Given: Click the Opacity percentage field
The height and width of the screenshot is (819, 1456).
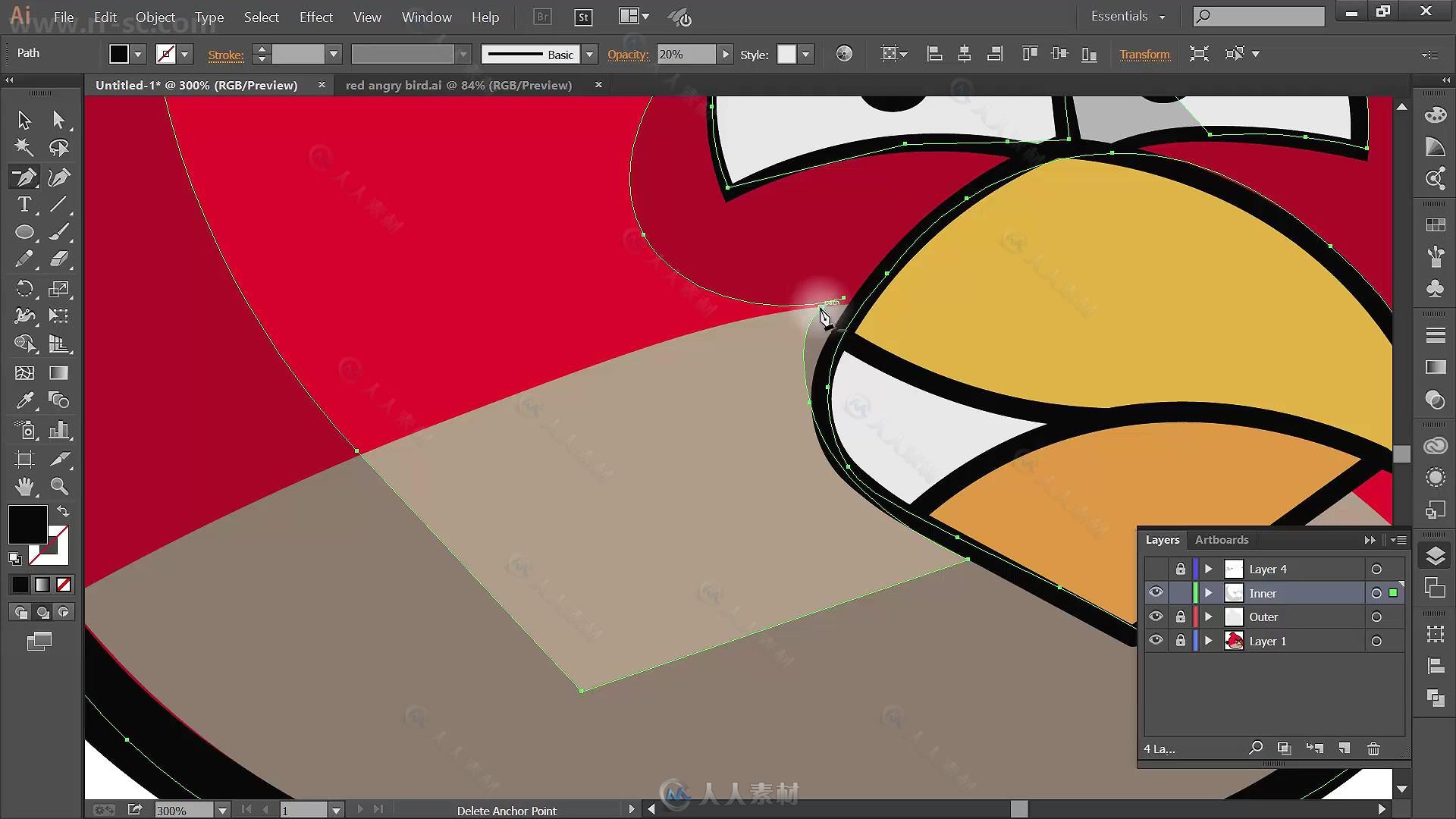Looking at the screenshot, I should 685,54.
